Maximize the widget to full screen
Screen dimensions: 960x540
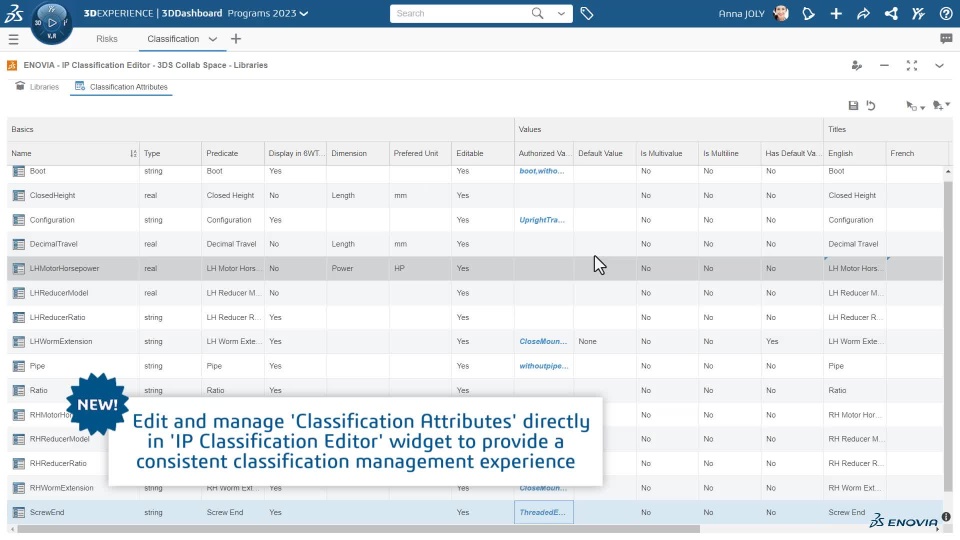point(912,66)
